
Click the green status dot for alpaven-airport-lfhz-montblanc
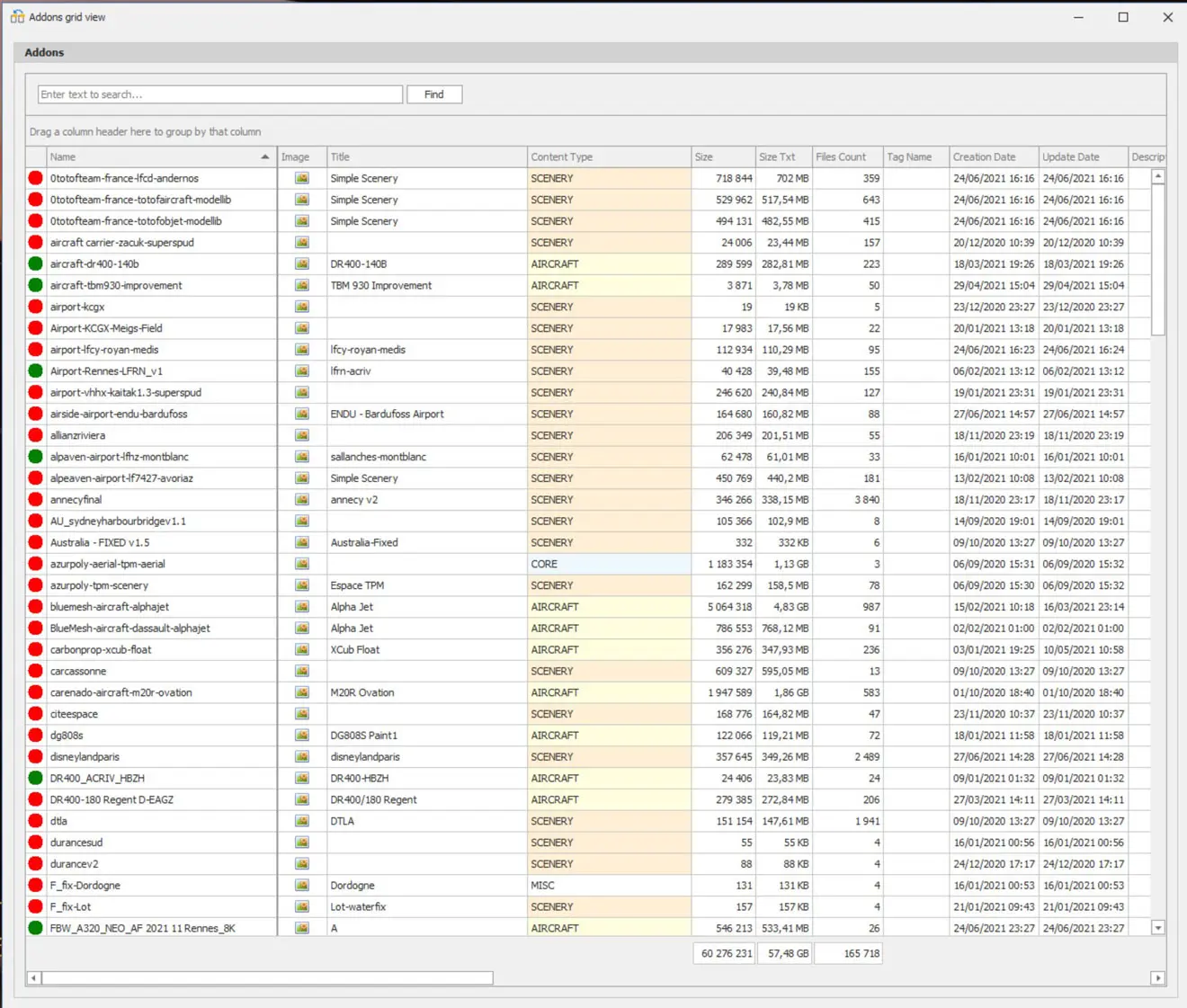[36, 457]
